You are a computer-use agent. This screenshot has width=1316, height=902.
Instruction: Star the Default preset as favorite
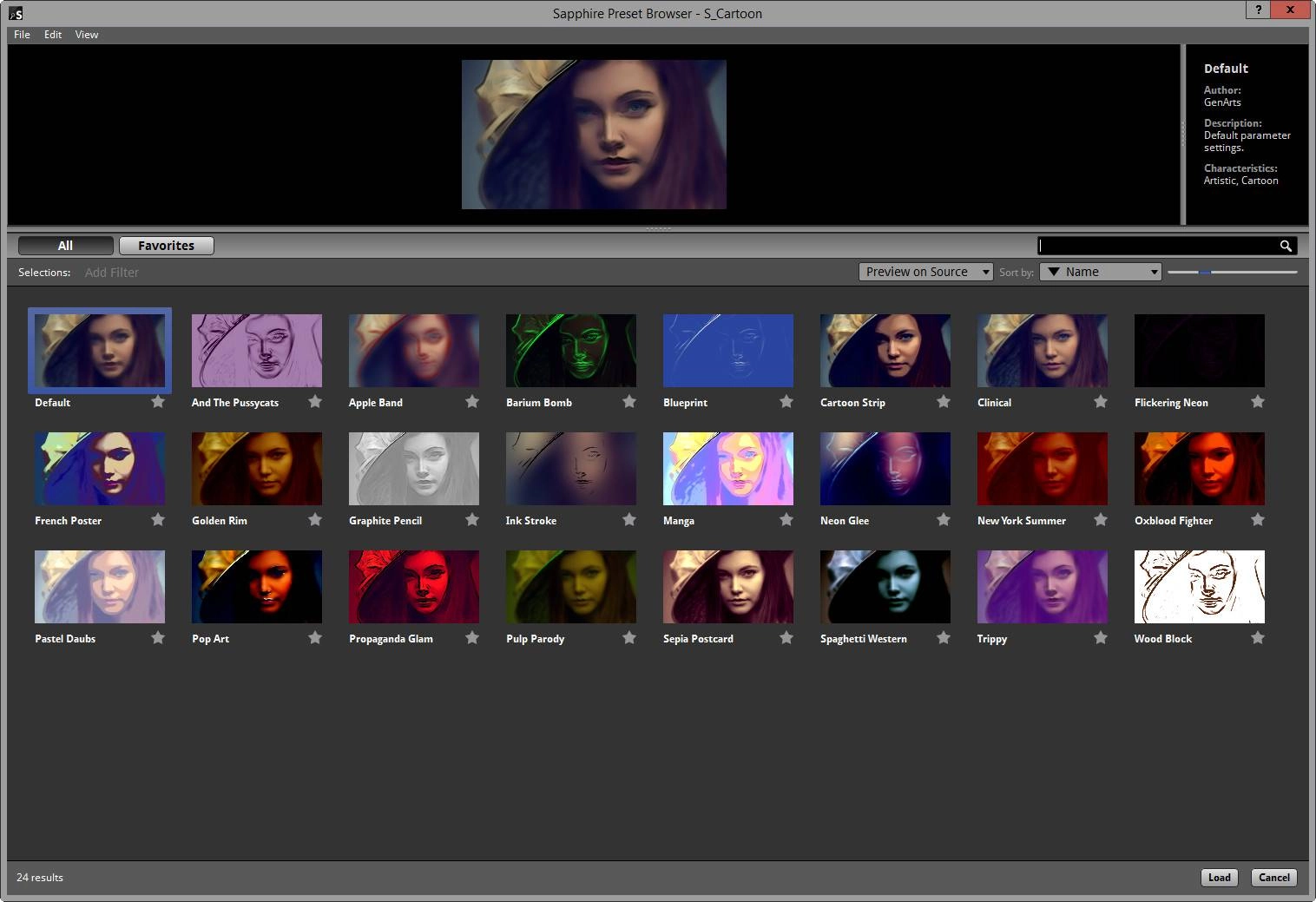click(158, 401)
